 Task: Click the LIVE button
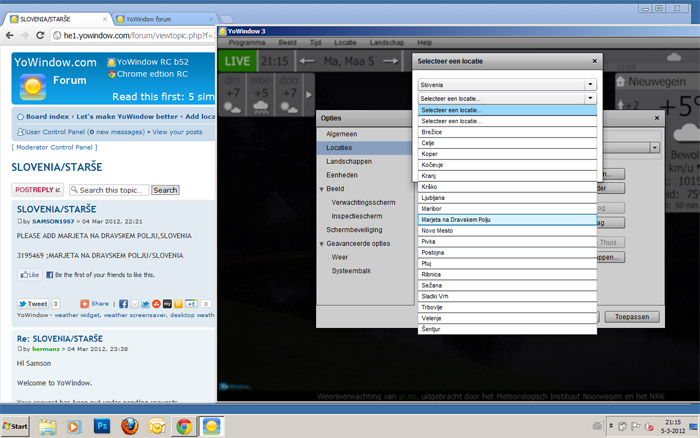pos(237,61)
